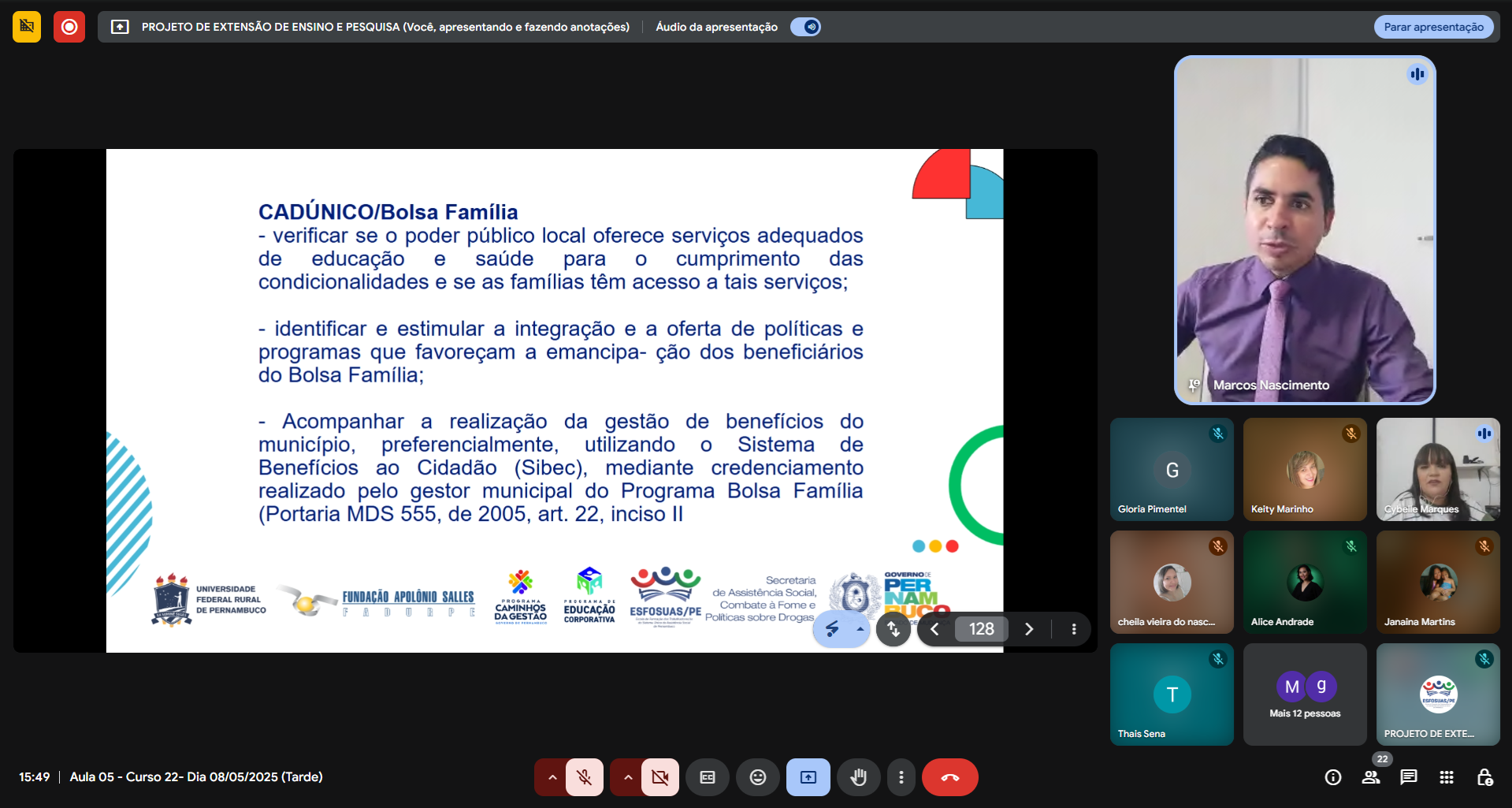
Task: Unmute the microphone in bottom toolbar
Action: (584, 777)
